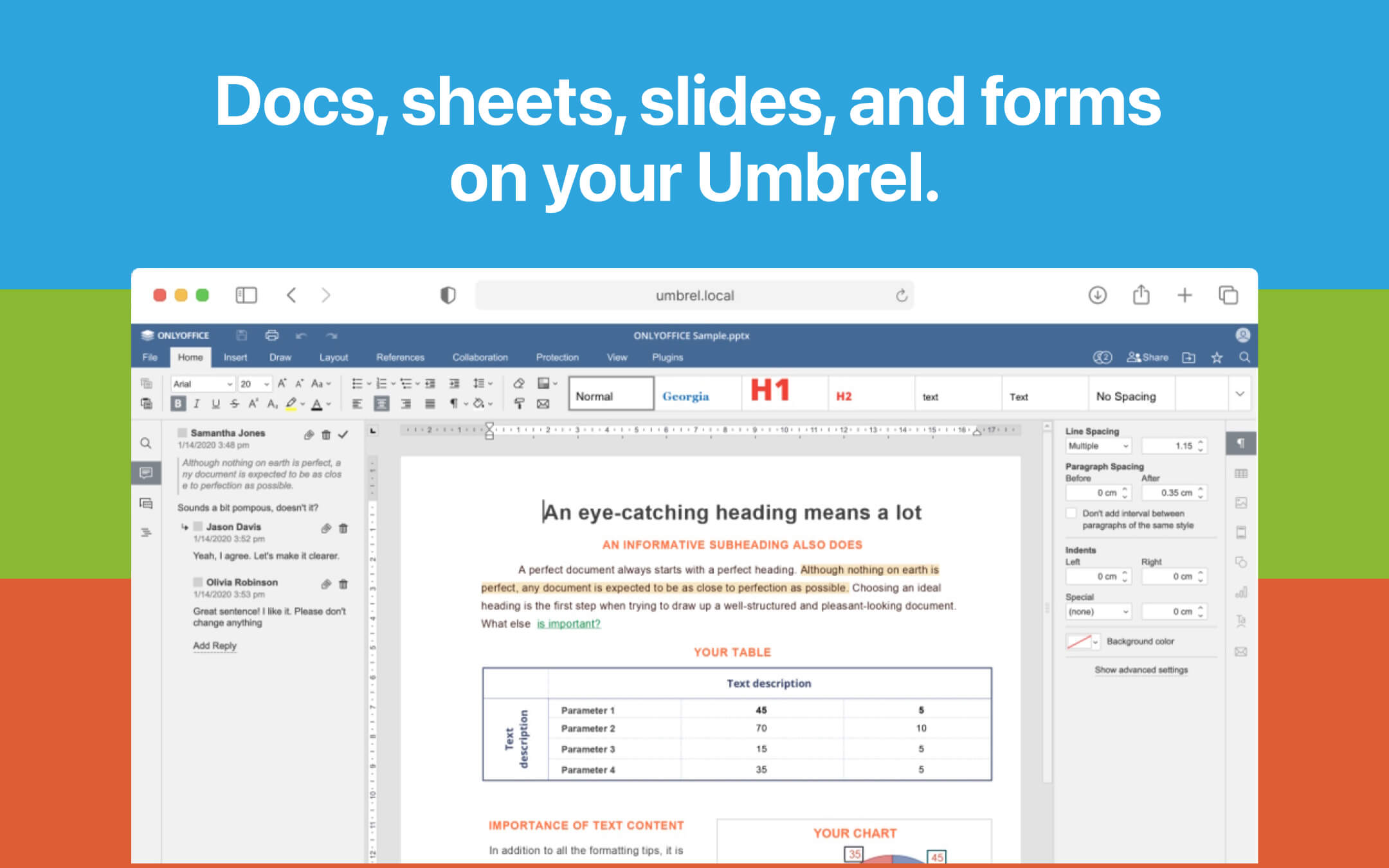Open the search tool in the left sidebar
1389x868 pixels.
(x=146, y=444)
